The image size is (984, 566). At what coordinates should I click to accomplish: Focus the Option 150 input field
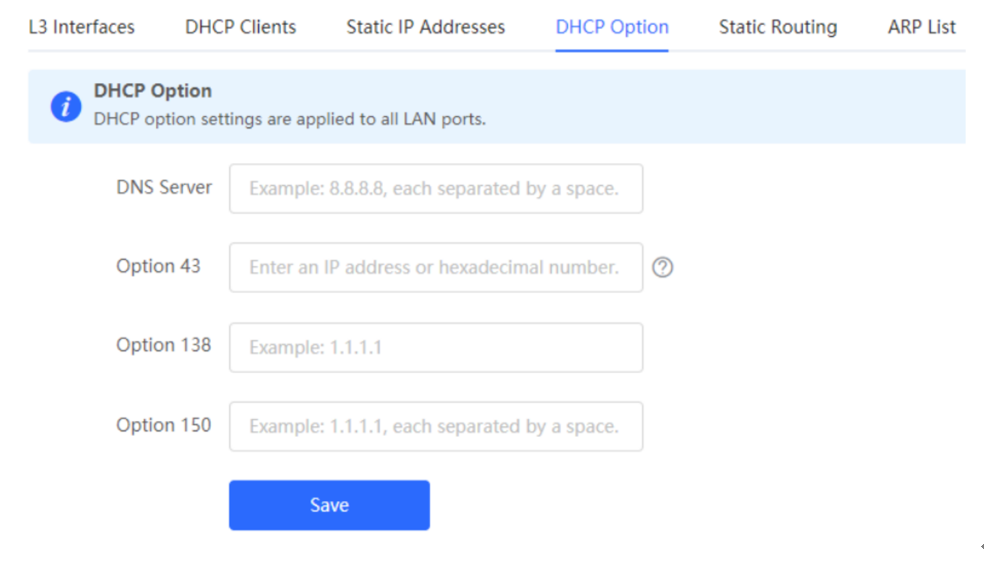point(436,427)
